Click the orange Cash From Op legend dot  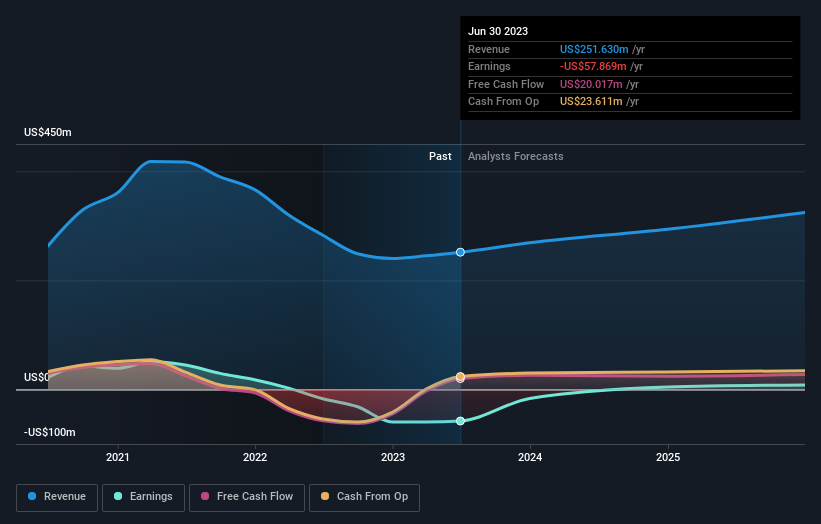[325, 496]
